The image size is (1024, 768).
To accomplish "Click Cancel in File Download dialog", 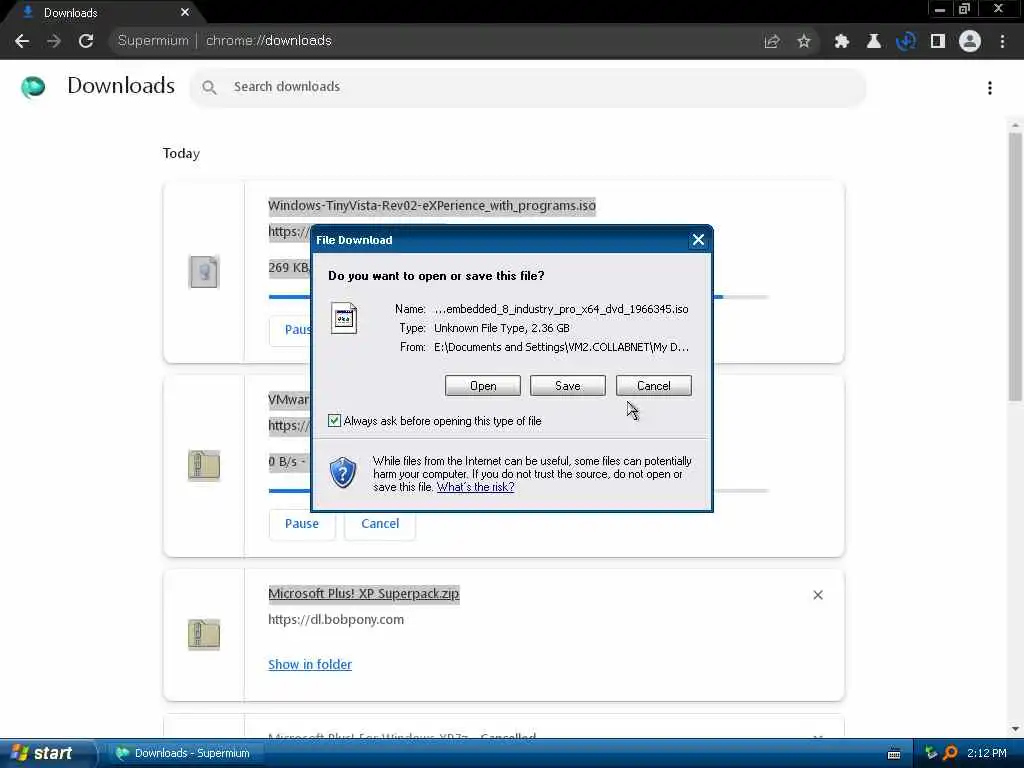I will (x=653, y=385).
